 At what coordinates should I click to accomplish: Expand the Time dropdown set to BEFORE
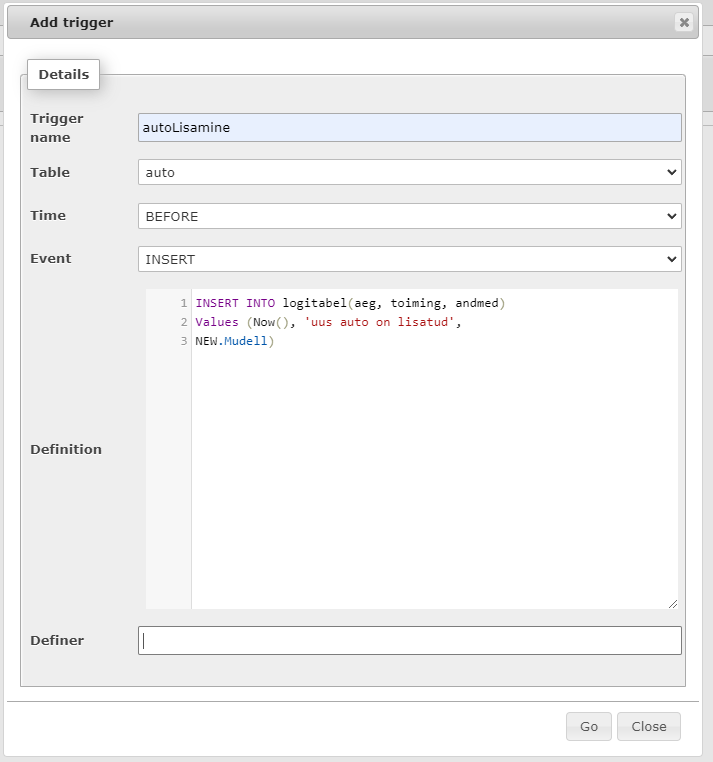click(409, 215)
